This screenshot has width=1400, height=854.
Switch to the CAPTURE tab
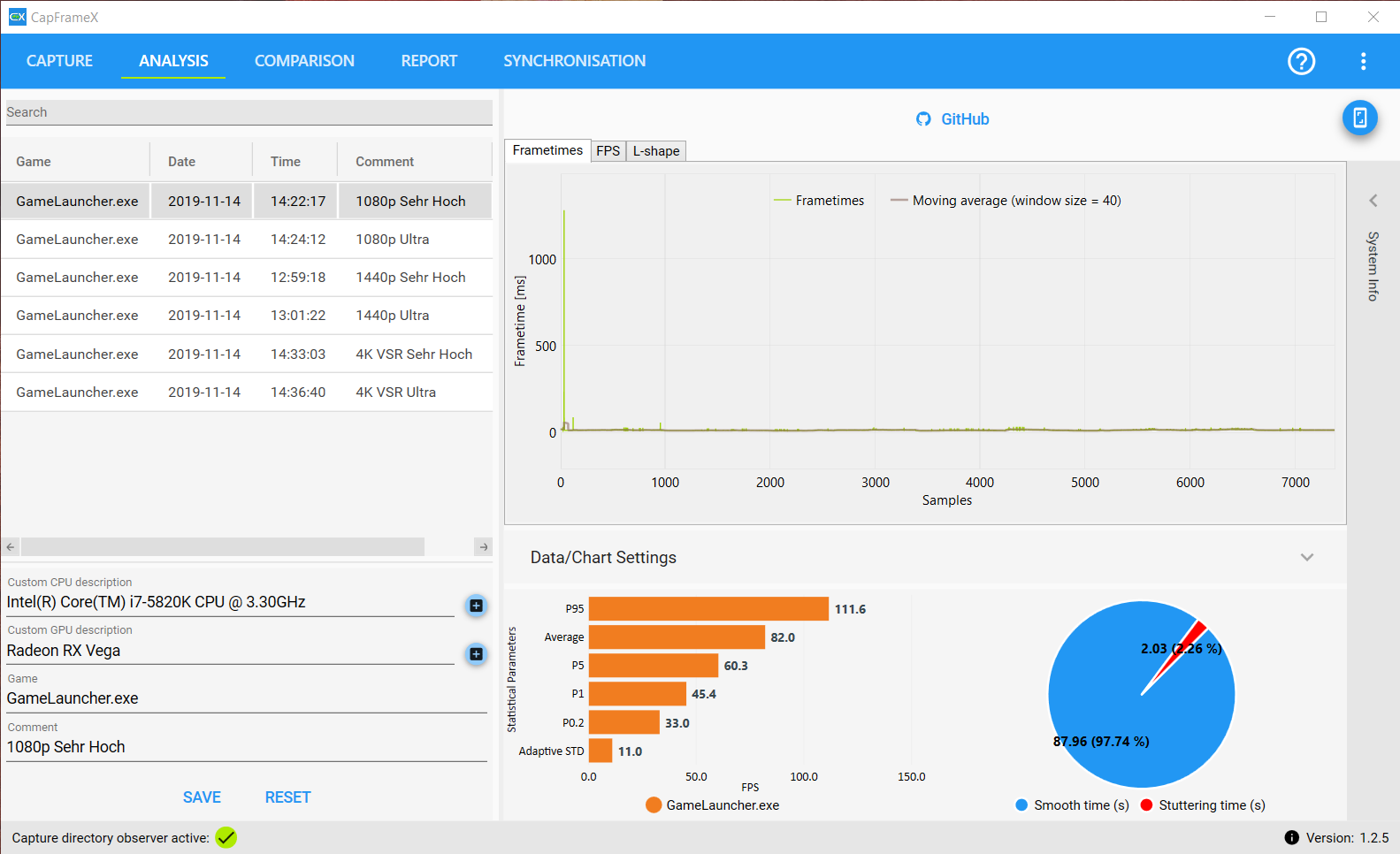tap(59, 61)
